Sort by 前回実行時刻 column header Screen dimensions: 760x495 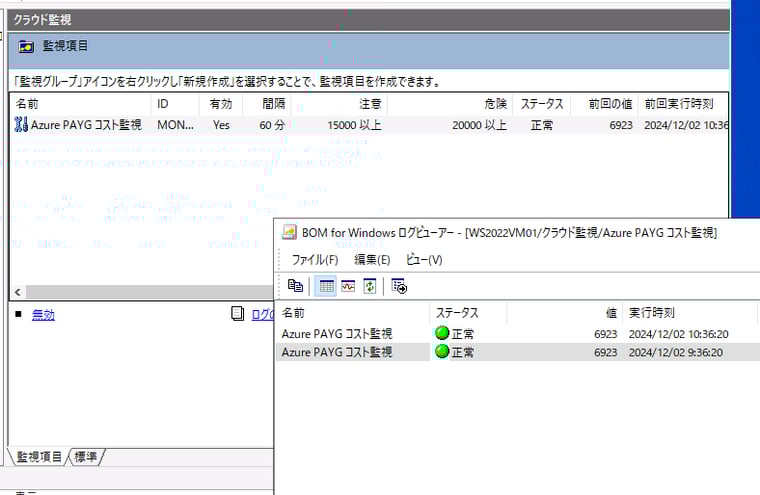(x=683, y=104)
